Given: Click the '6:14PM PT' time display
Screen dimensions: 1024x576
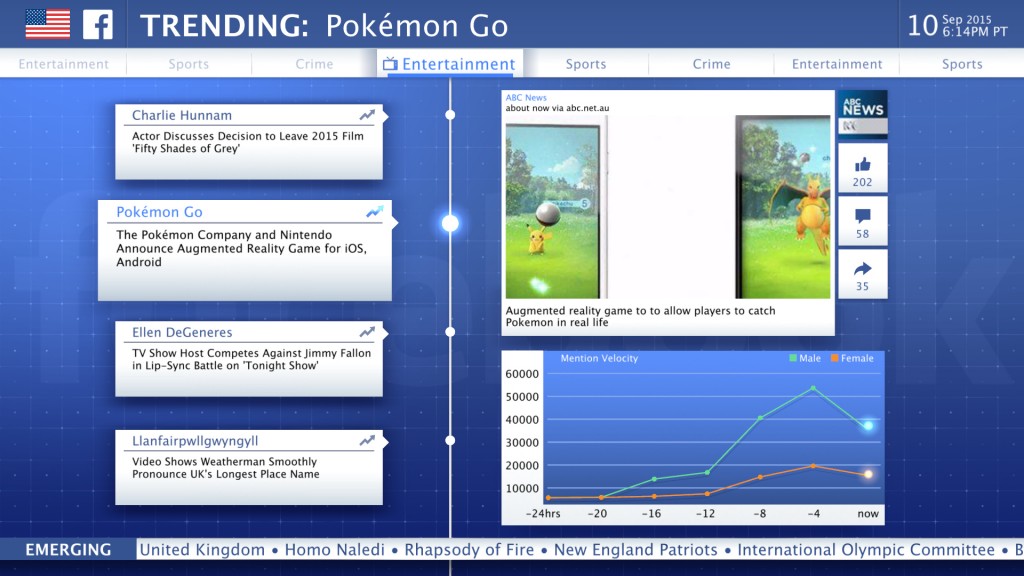Looking at the screenshot, I should tap(974, 32).
